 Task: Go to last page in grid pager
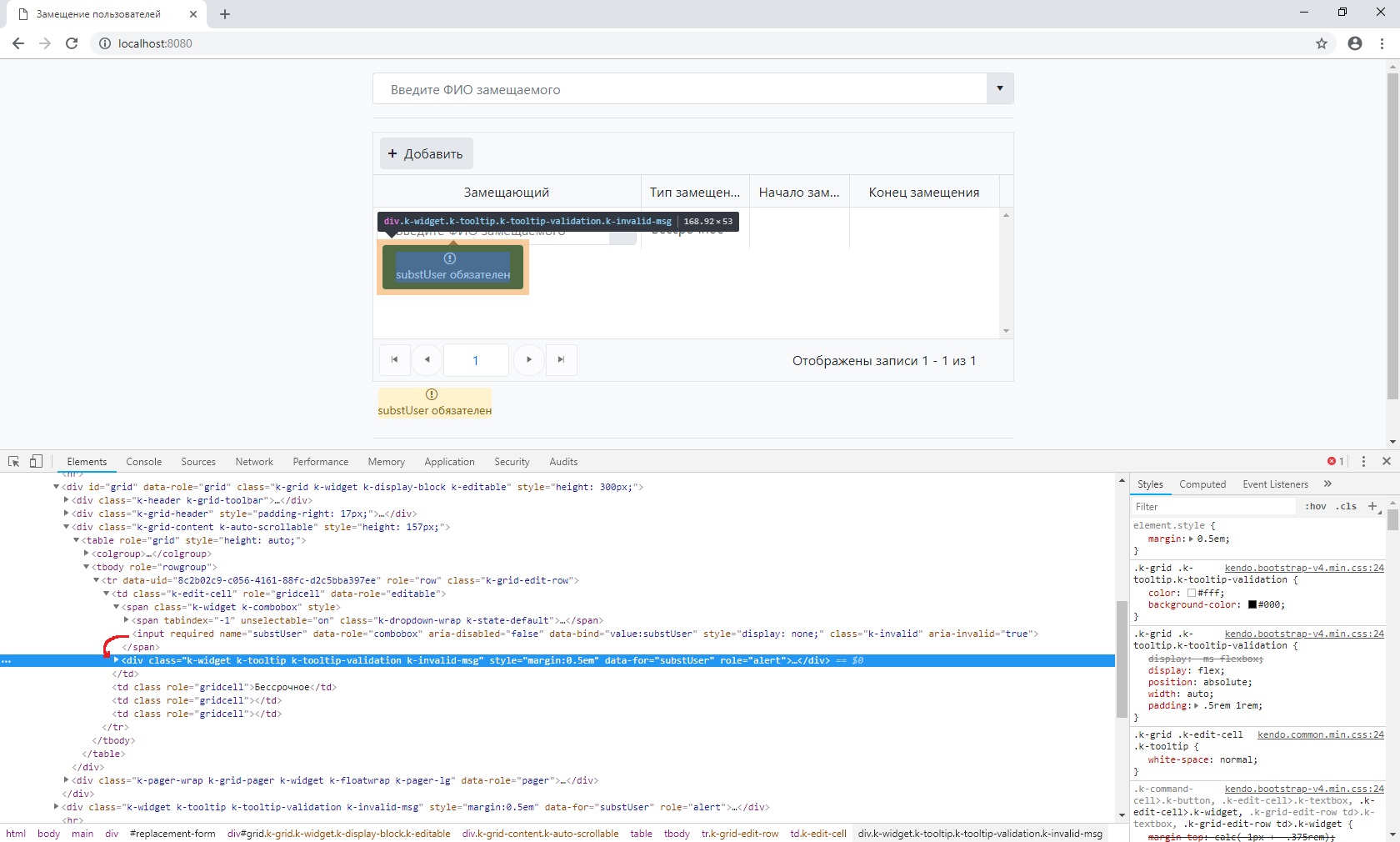[562, 359]
